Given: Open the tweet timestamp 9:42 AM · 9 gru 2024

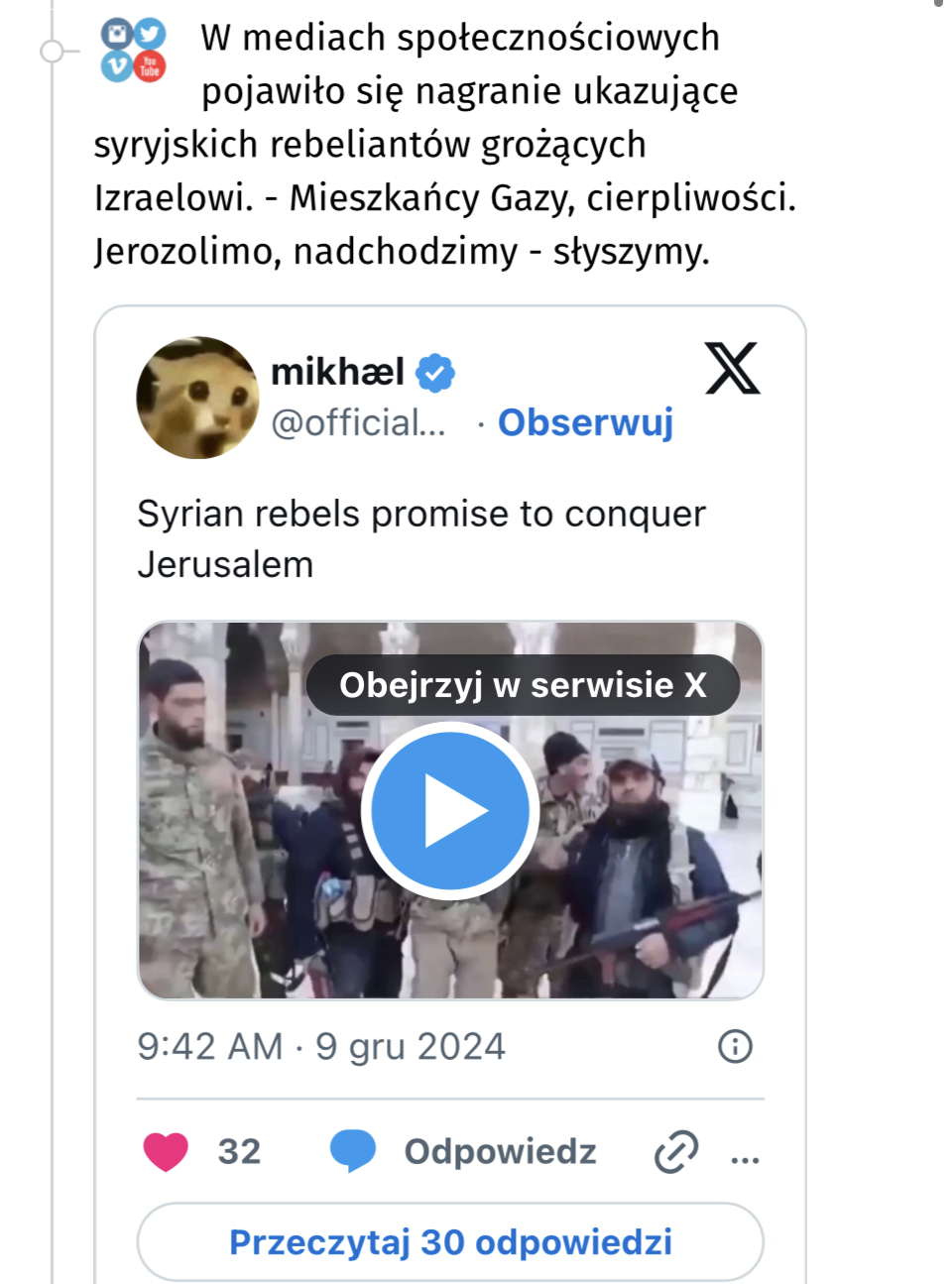Looking at the screenshot, I should point(321,1047).
